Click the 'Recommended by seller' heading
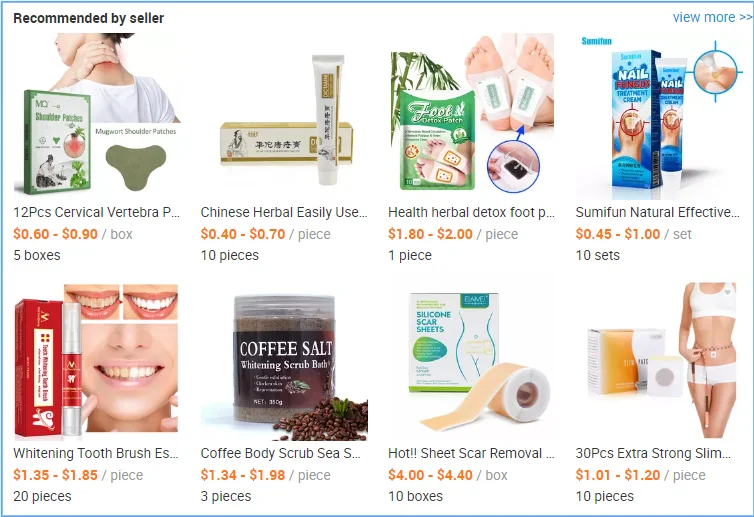This screenshot has width=754, height=517. [x=88, y=18]
